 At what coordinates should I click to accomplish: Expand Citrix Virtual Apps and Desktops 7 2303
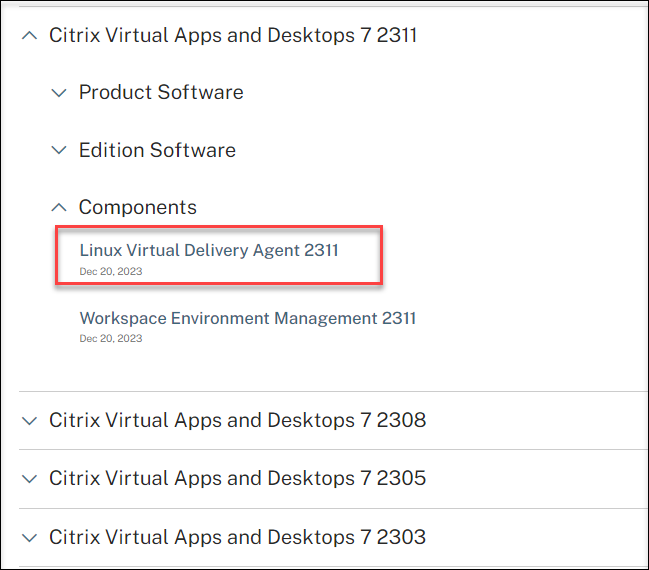tap(237, 538)
